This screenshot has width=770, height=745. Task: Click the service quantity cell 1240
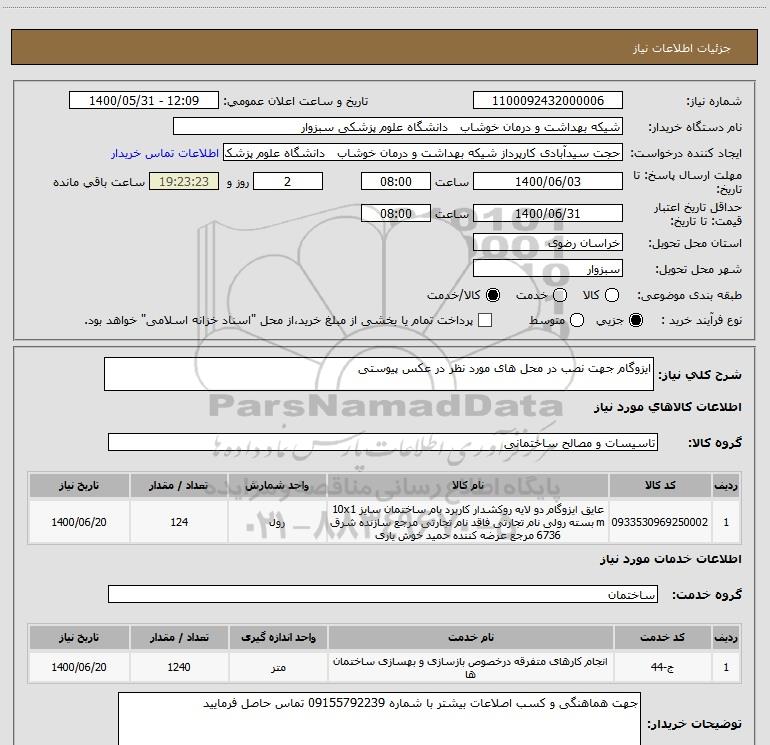point(179,667)
